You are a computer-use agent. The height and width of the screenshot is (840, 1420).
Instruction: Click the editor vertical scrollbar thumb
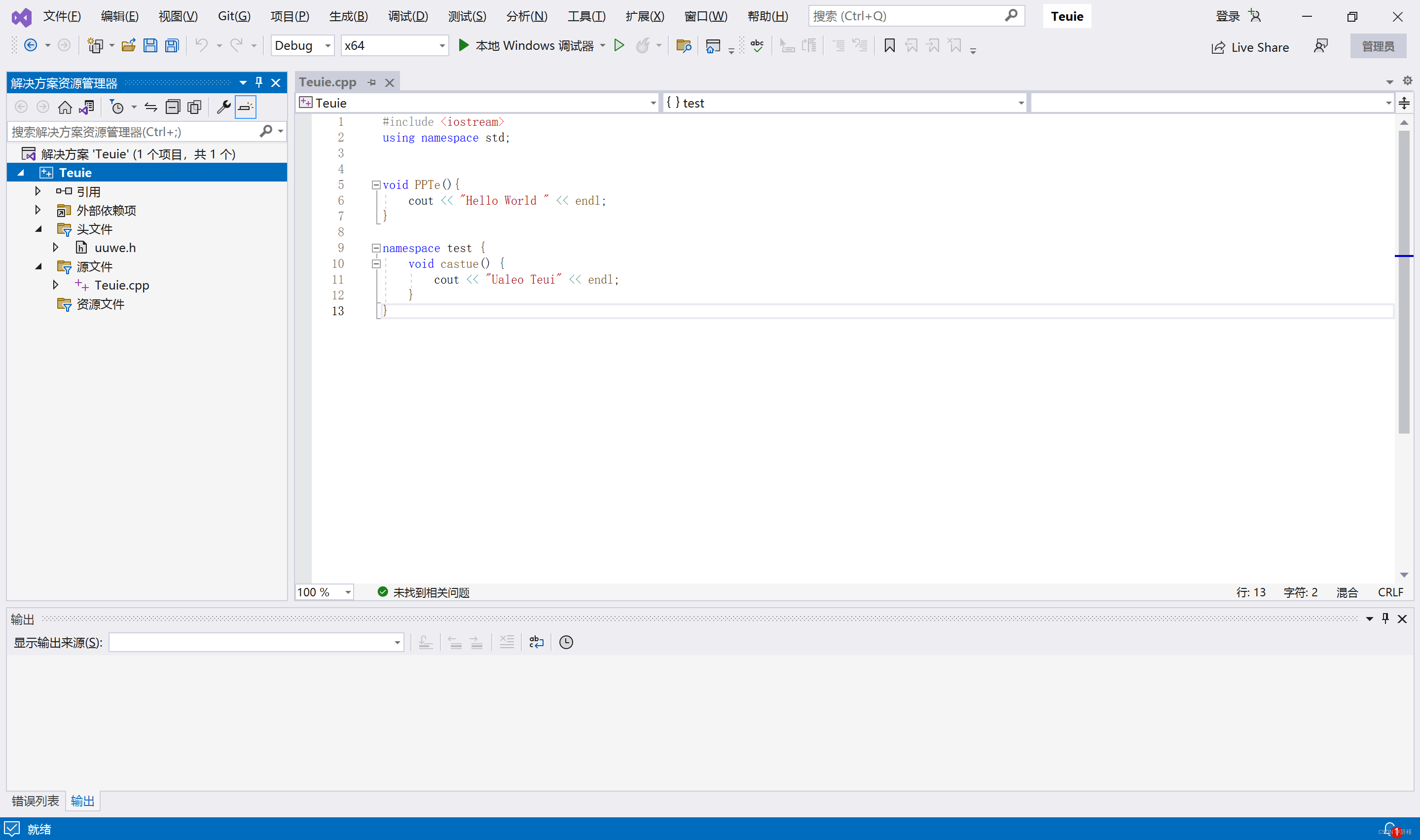tap(1404, 283)
